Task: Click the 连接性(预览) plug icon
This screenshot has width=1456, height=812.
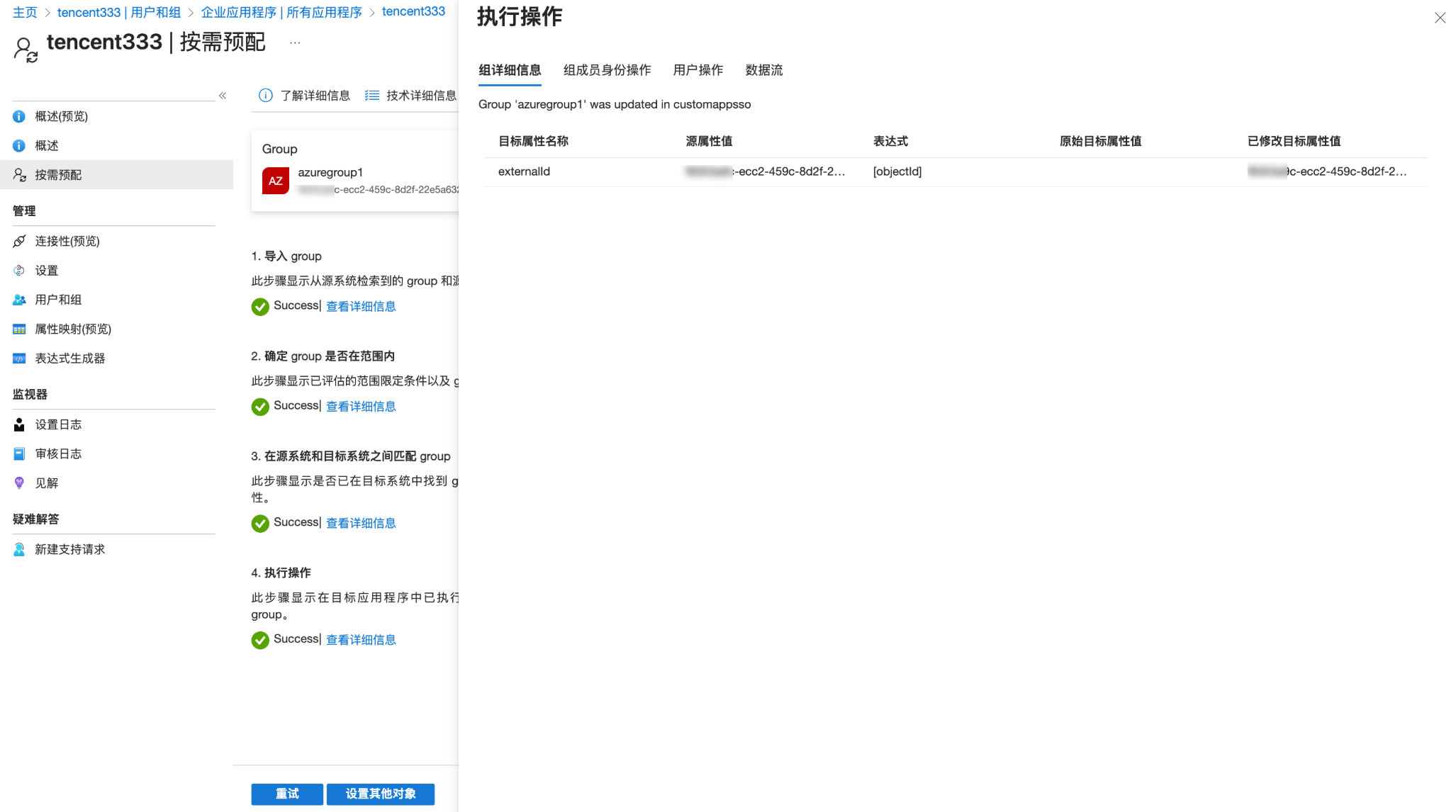Action: [x=19, y=242]
